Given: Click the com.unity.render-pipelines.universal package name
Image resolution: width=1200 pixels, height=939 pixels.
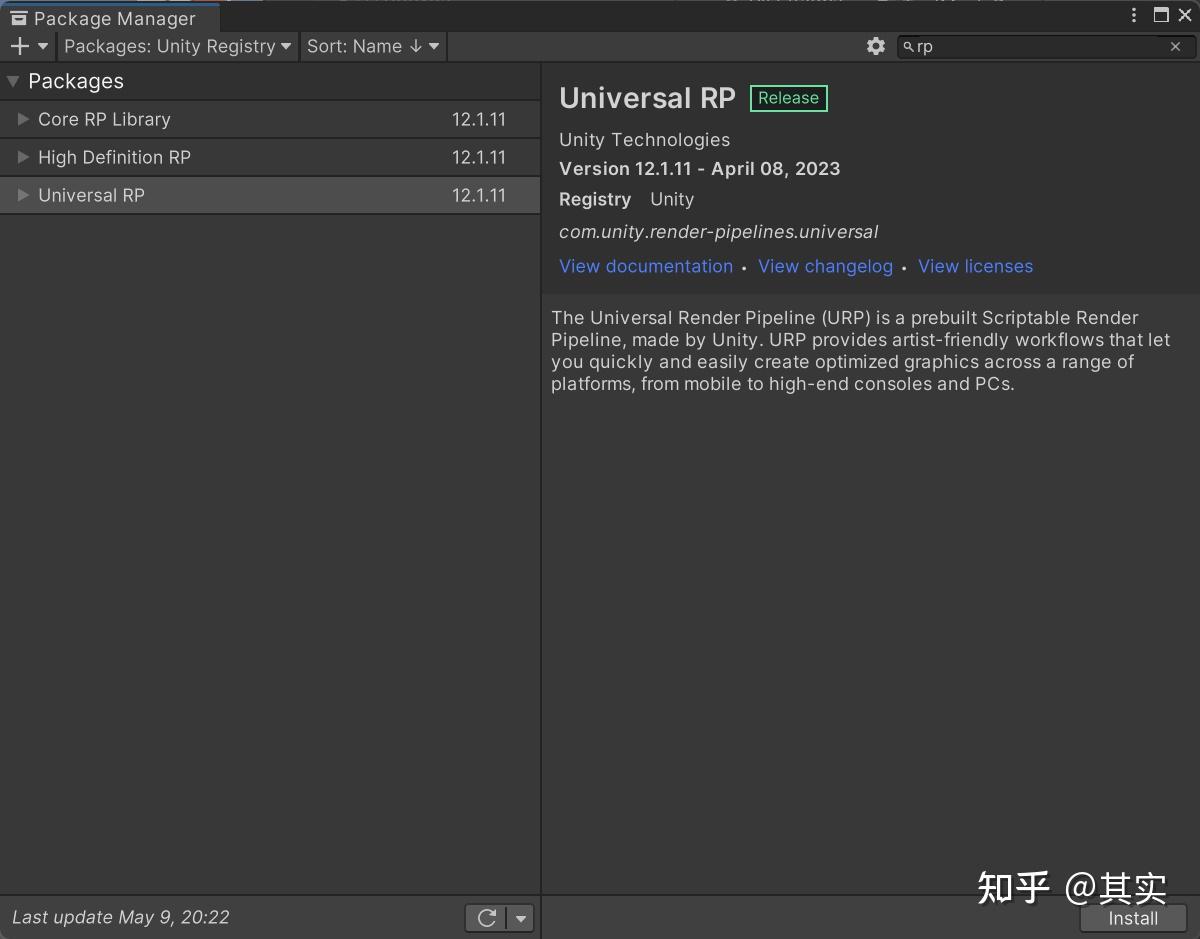Looking at the screenshot, I should 718,231.
